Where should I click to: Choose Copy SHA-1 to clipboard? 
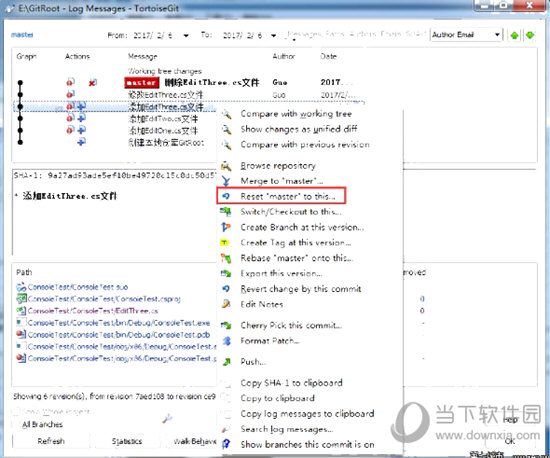coord(291,383)
